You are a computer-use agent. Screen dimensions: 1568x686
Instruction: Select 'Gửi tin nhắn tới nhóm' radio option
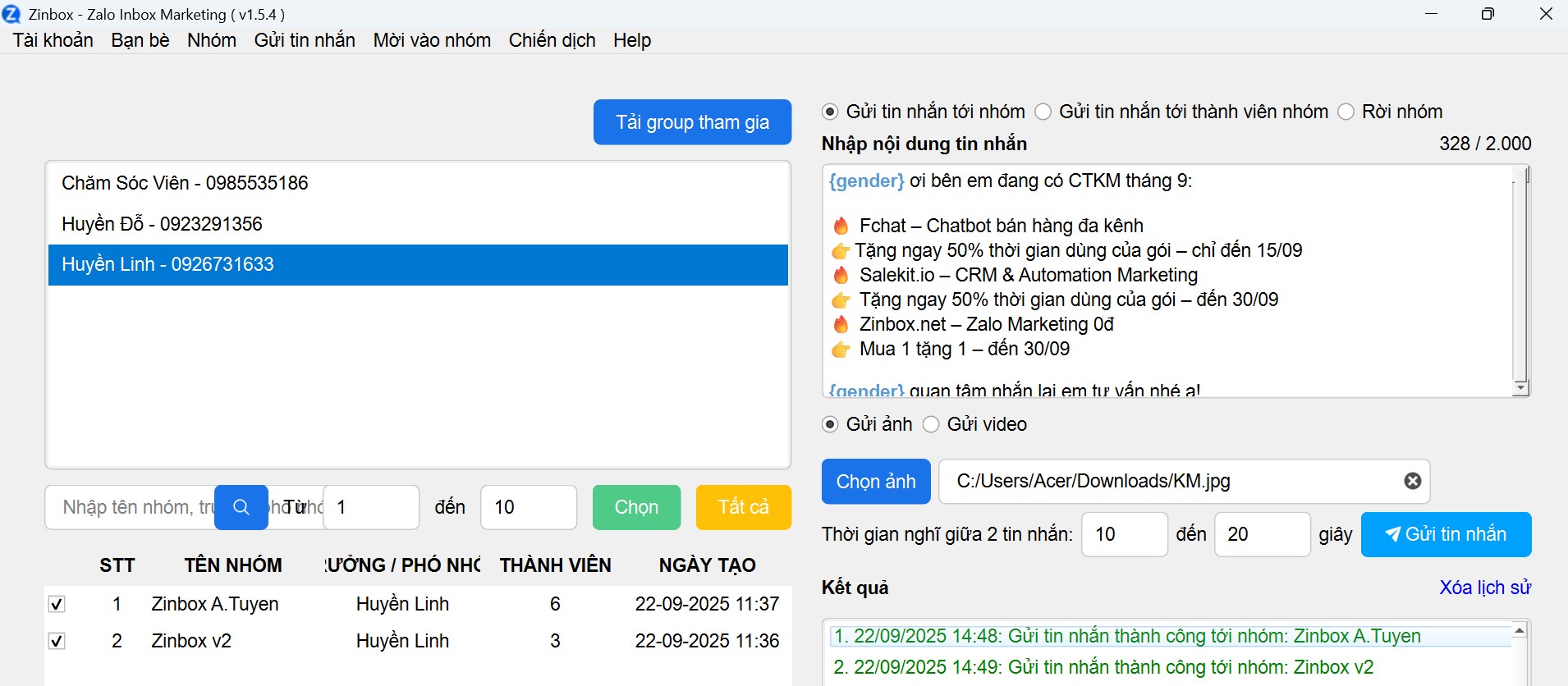[830, 112]
